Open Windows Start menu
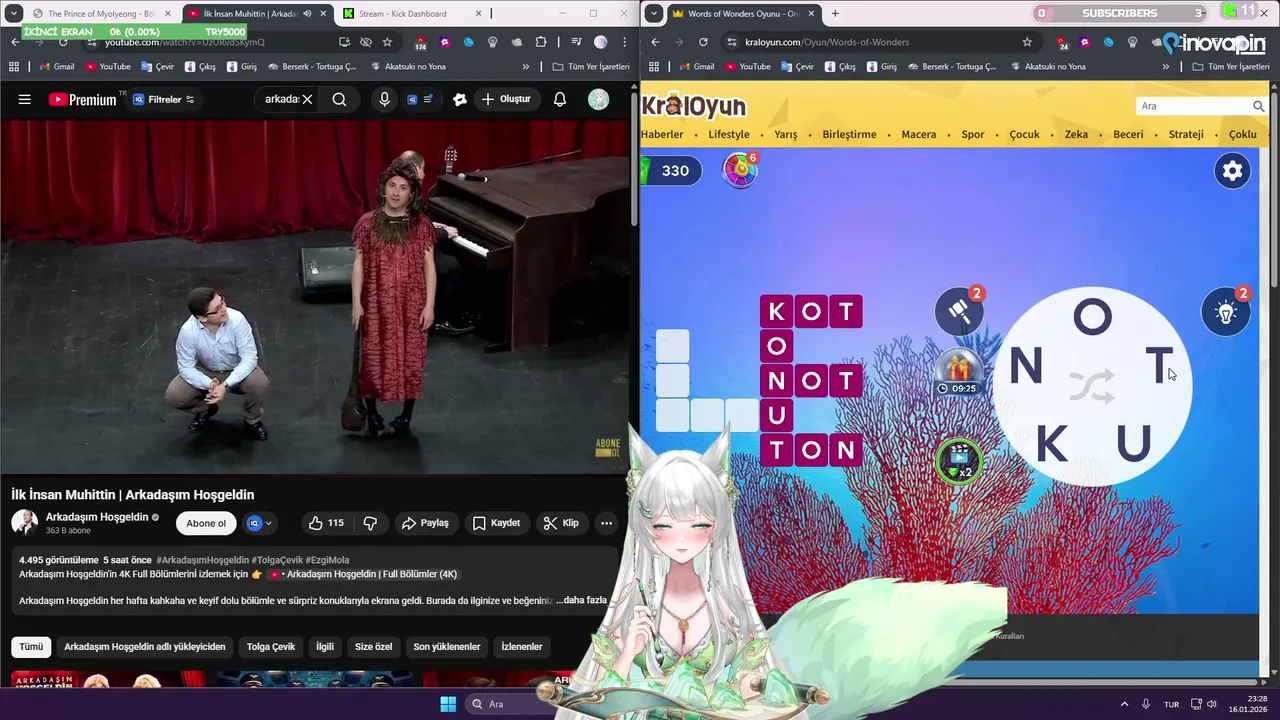Image resolution: width=1280 pixels, height=720 pixels. [448, 704]
